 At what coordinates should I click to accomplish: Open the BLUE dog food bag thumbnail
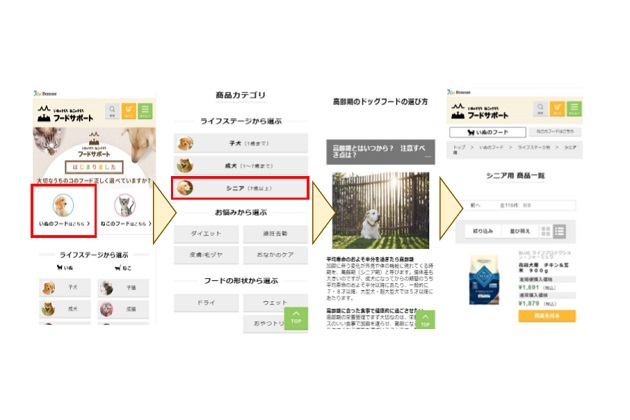[x=485, y=280]
